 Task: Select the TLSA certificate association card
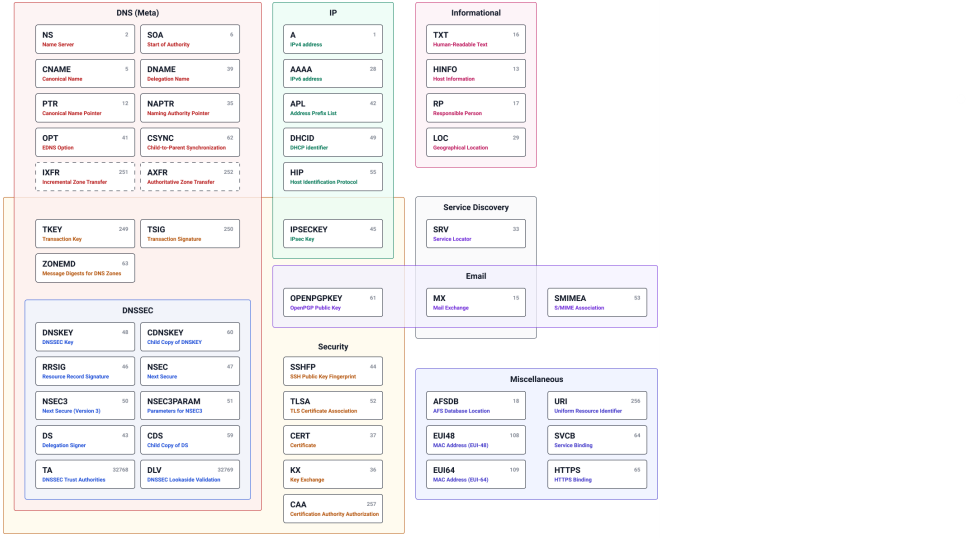333,405
